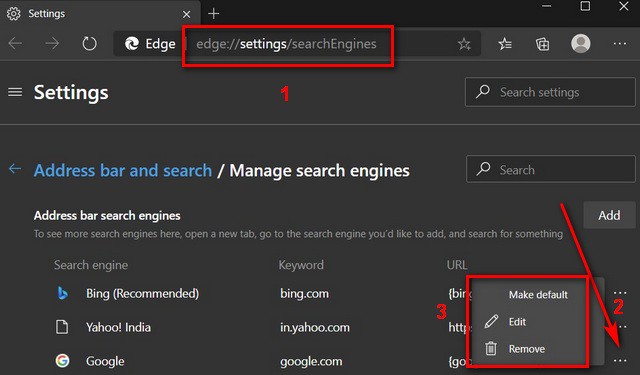640x375 pixels.
Task: Click the Edge logo site info
Action: [x=149, y=44]
